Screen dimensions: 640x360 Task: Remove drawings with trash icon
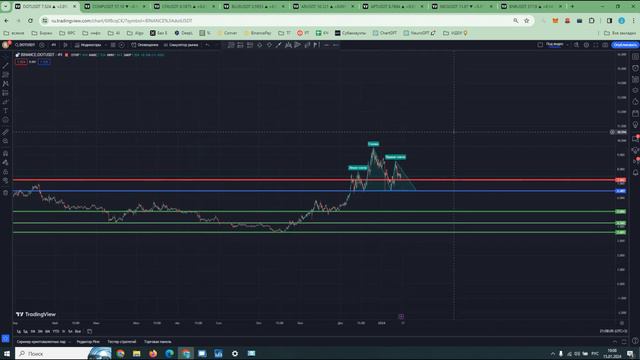(5, 193)
